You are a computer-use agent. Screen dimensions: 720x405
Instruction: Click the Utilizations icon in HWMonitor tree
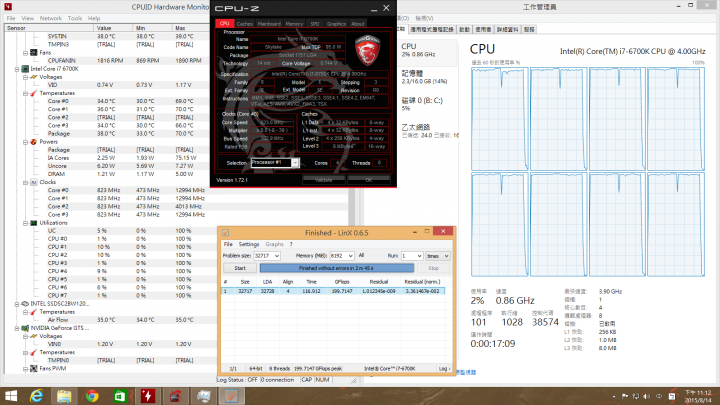tap(34, 223)
